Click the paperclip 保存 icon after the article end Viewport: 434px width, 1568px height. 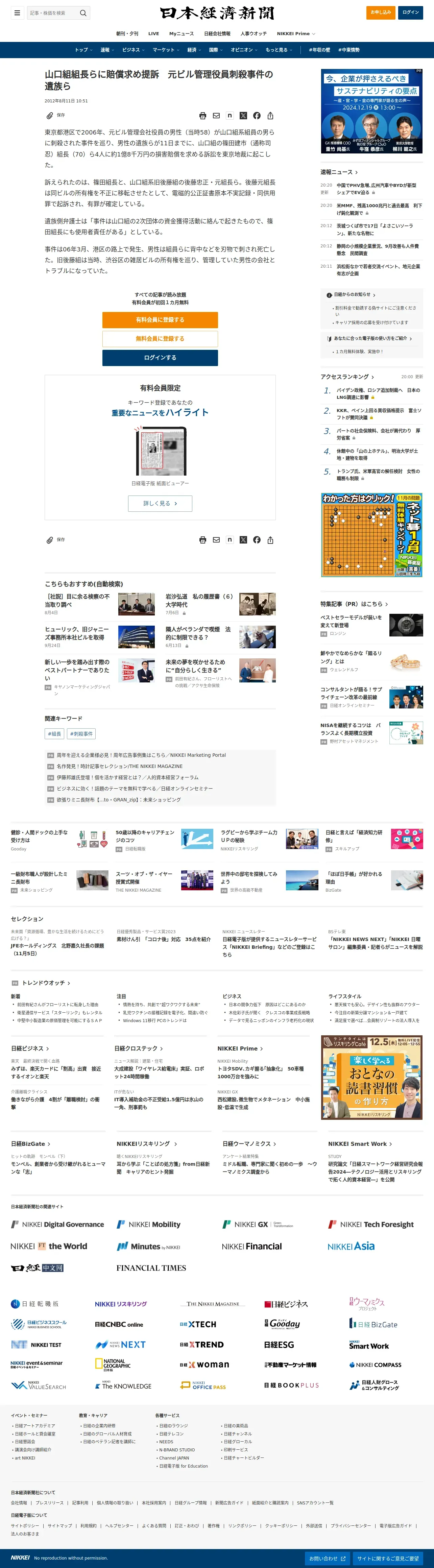[x=50, y=540]
